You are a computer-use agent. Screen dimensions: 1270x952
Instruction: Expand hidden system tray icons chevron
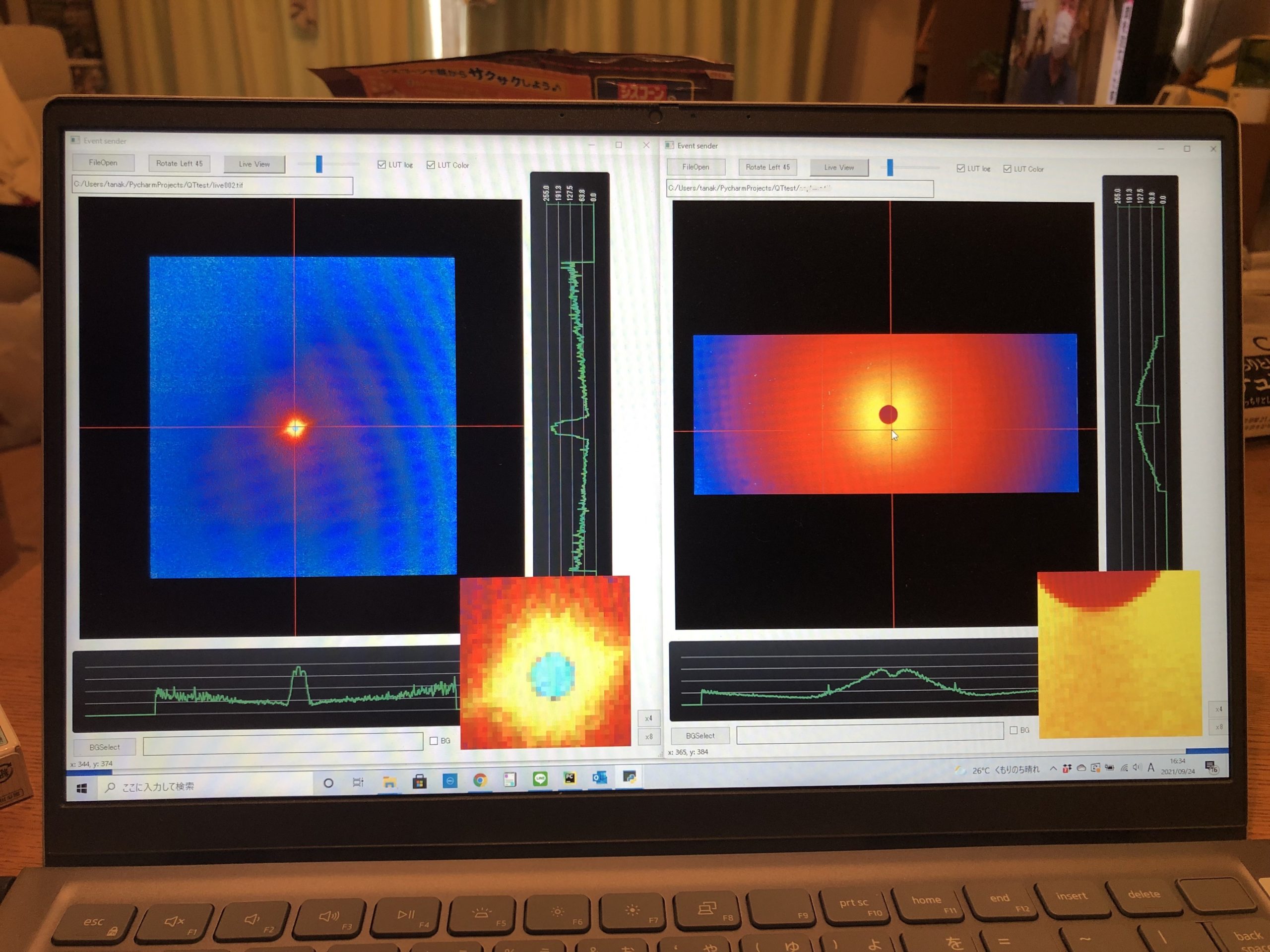1053,769
